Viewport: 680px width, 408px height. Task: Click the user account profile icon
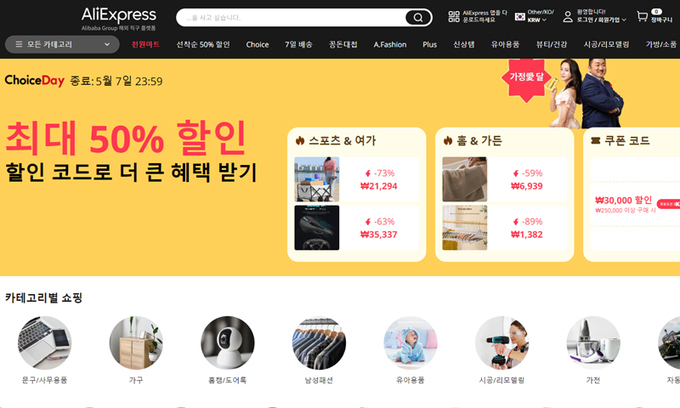click(x=567, y=17)
